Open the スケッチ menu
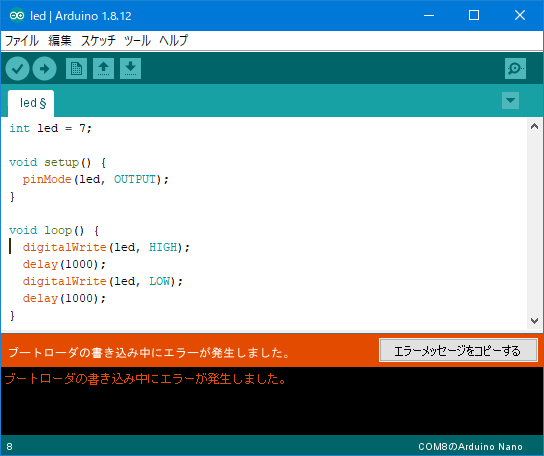 (98, 41)
